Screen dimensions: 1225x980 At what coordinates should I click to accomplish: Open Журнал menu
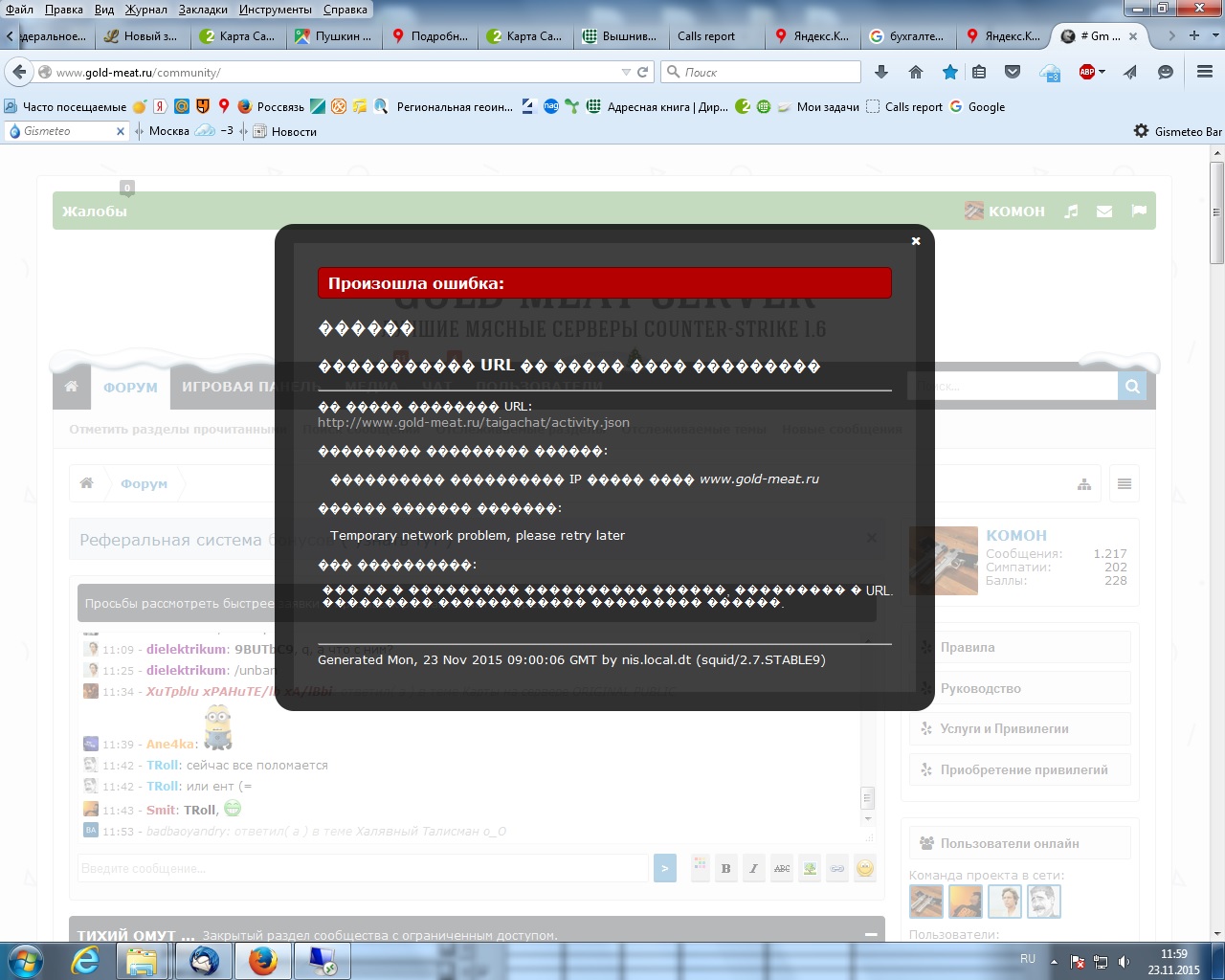pyautogui.click(x=146, y=10)
